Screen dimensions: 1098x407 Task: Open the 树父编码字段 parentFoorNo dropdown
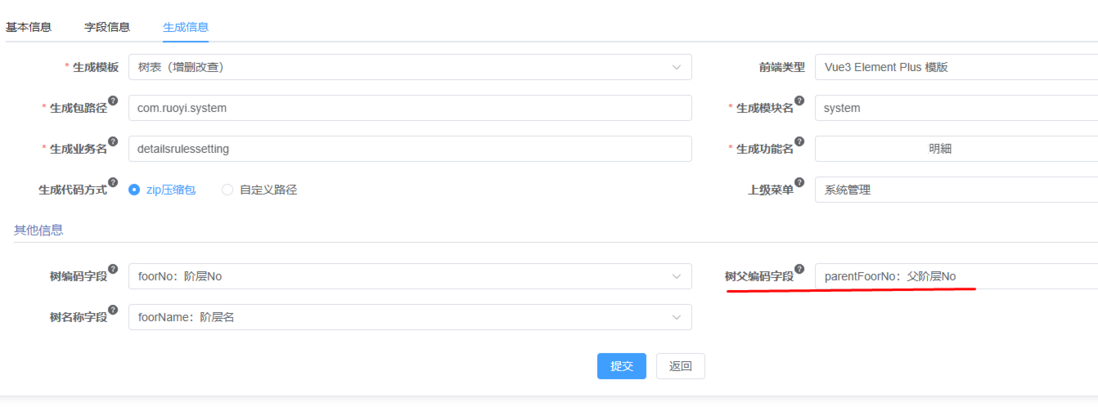point(957,276)
